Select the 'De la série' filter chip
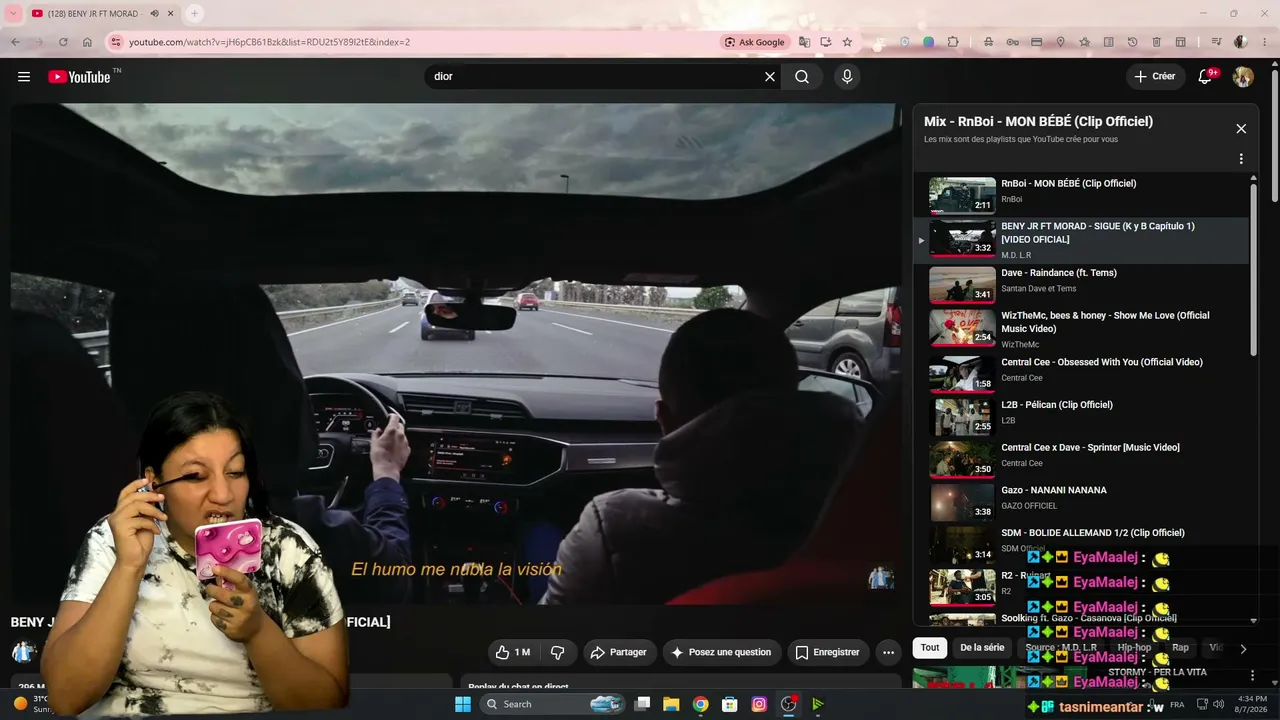This screenshot has height=720, width=1280. [982, 648]
